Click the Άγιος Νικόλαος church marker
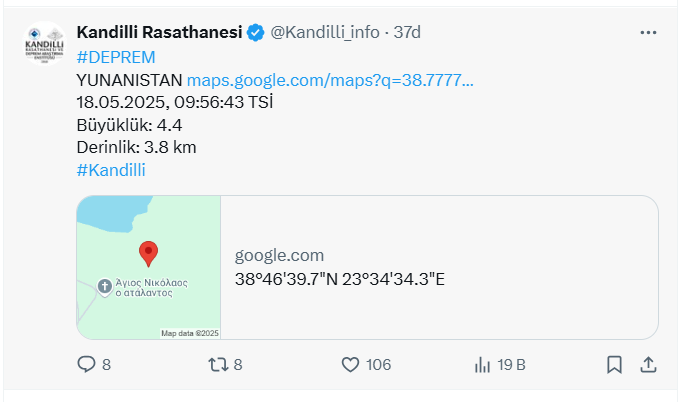The height and width of the screenshot is (402, 693). [105, 286]
